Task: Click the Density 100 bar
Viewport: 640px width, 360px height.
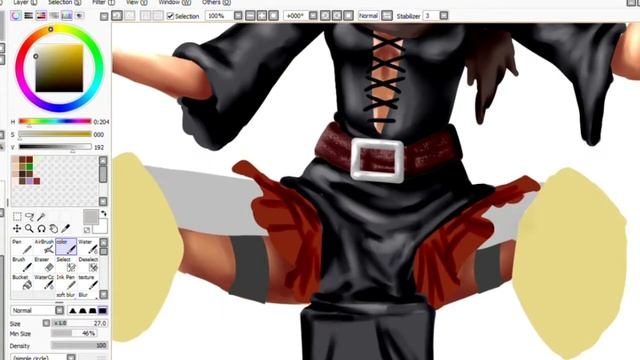Action: tap(80, 345)
